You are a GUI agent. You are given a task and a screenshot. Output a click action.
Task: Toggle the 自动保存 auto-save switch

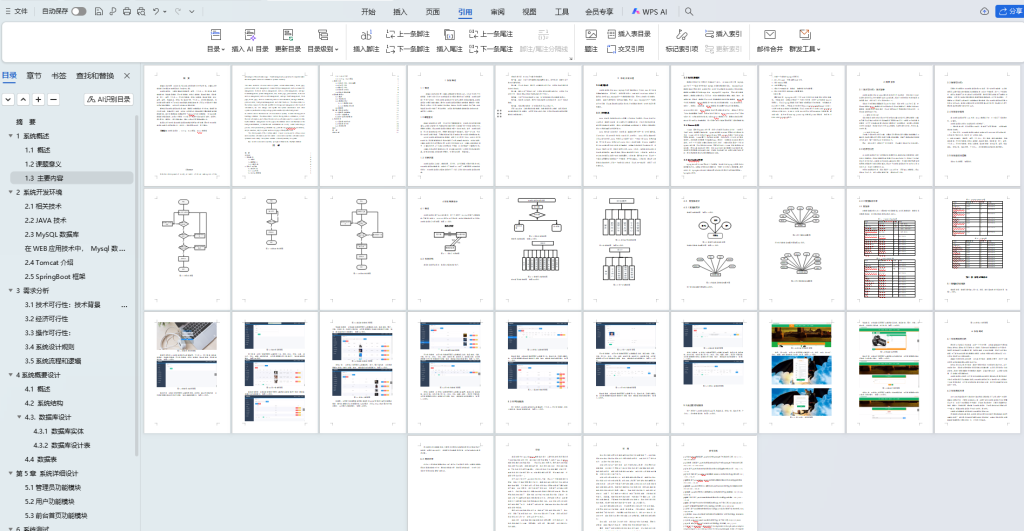point(78,11)
